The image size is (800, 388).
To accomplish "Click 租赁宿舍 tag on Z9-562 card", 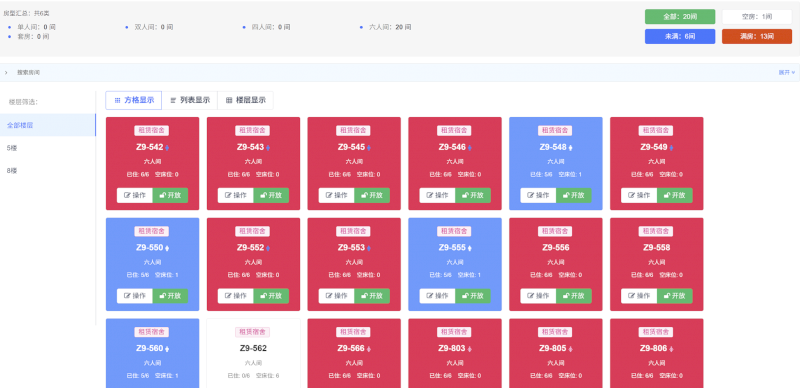I will point(253,332).
